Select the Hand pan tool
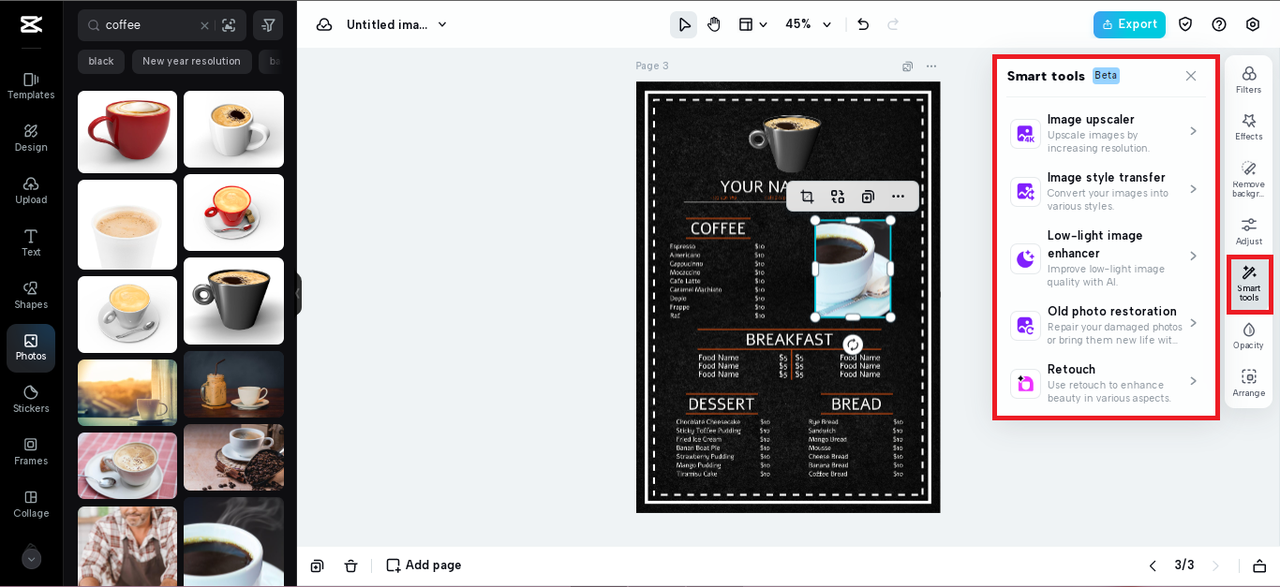The width and height of the screenshot is (1280, 587). pos(713,24)
